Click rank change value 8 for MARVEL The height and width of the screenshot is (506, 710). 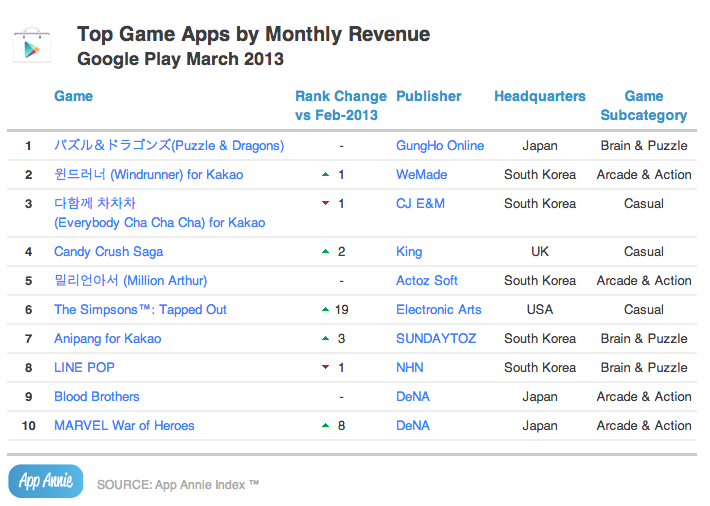coord(341,425)
